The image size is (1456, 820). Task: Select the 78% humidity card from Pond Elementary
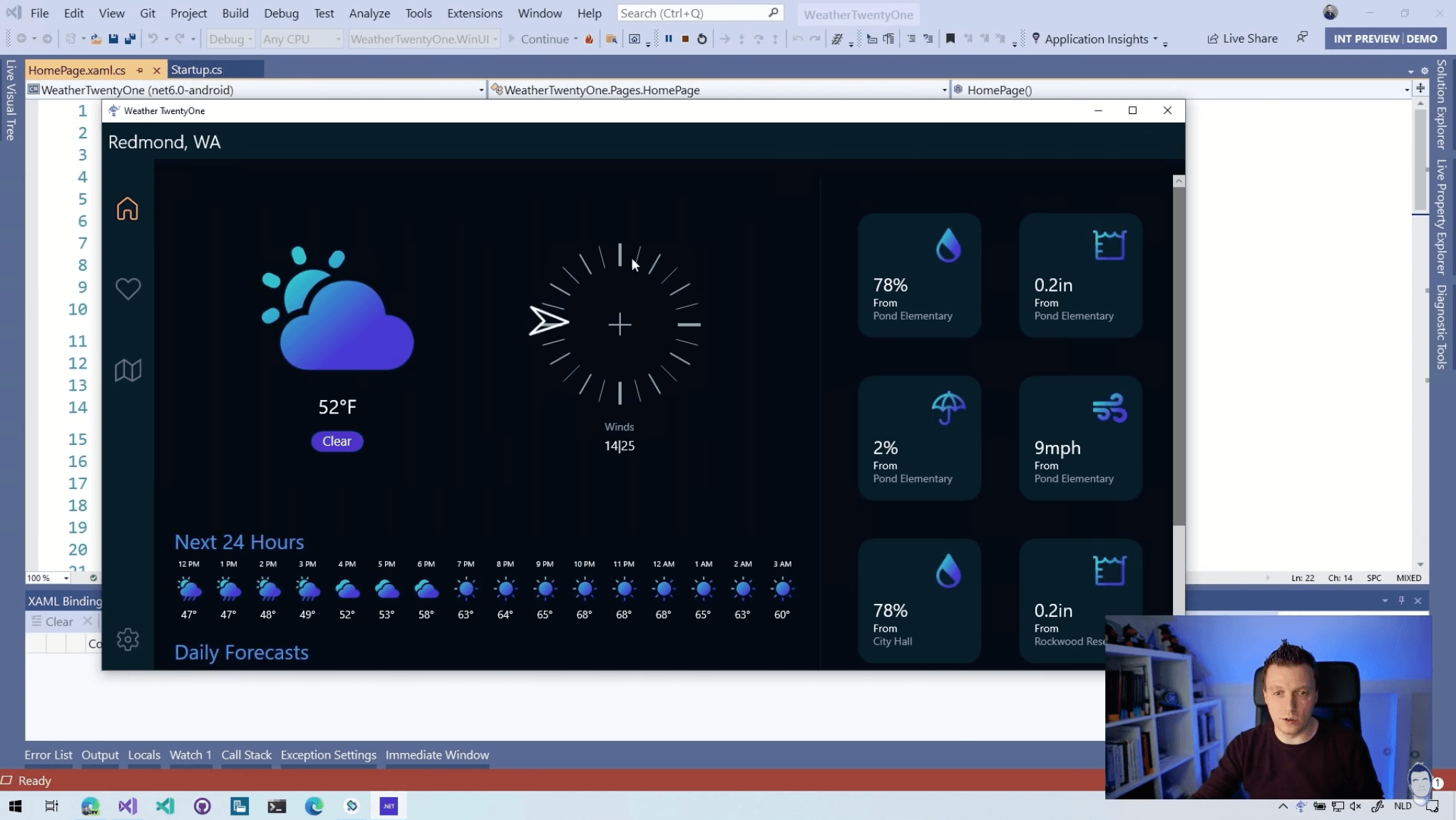pos(919,275)
